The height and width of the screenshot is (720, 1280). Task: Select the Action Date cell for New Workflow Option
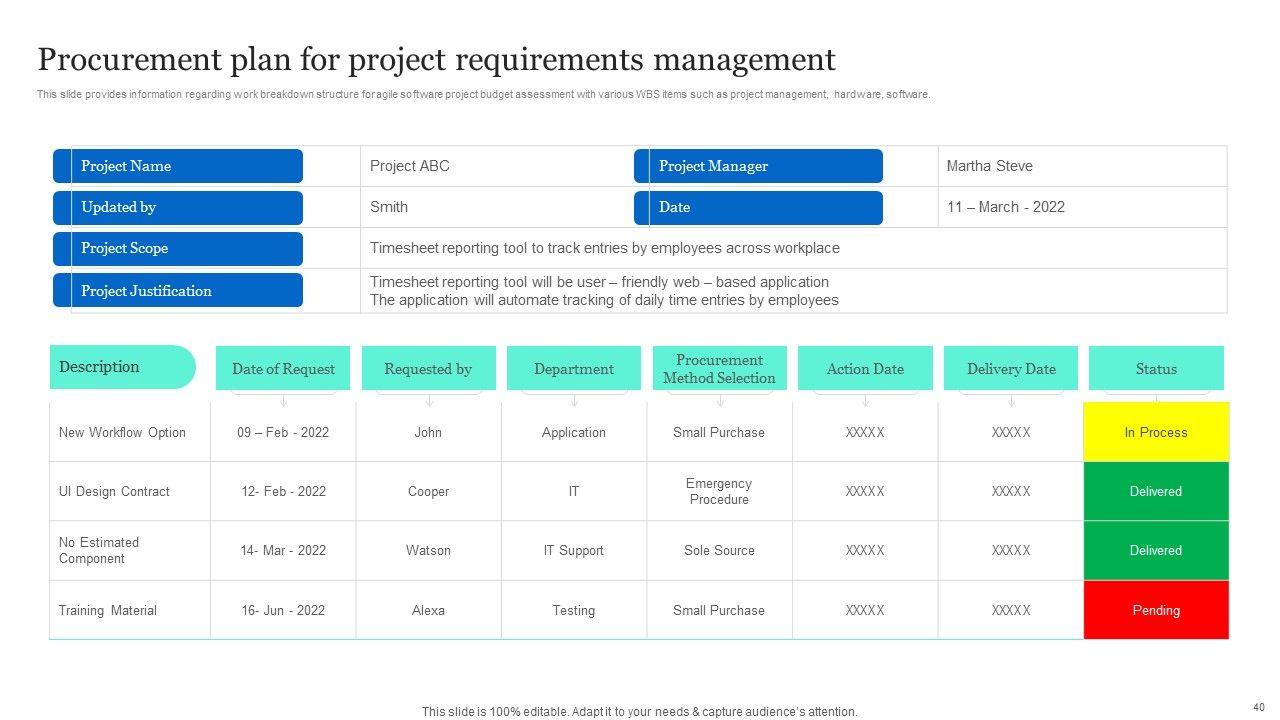[x=865, y=432]
